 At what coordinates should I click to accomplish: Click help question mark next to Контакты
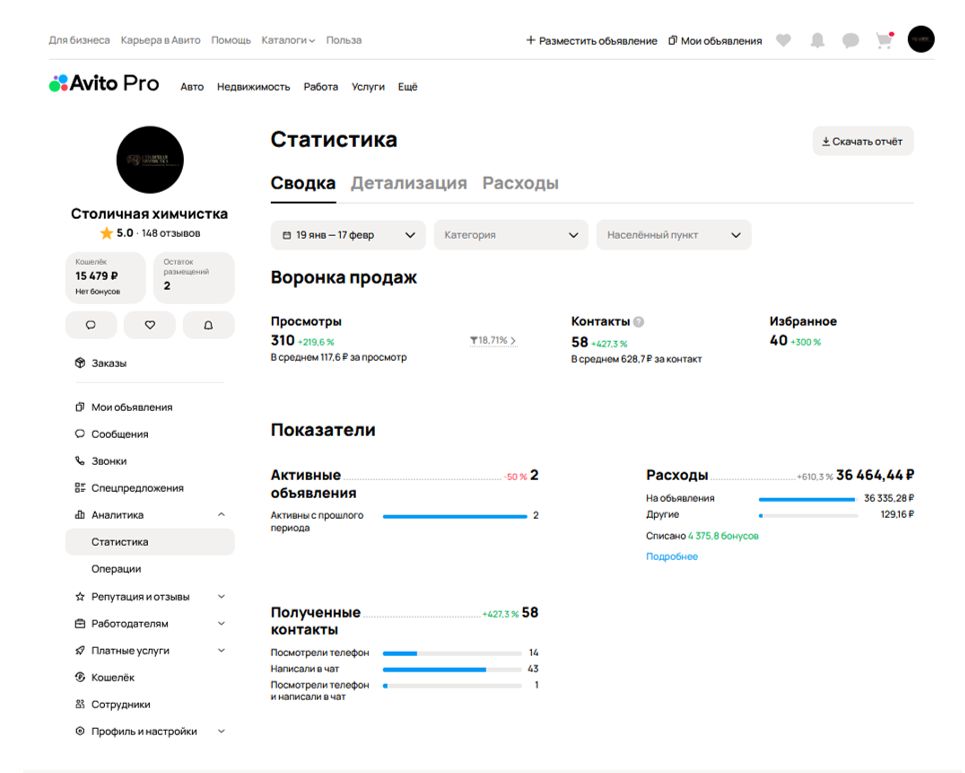[x=639, y=321]
